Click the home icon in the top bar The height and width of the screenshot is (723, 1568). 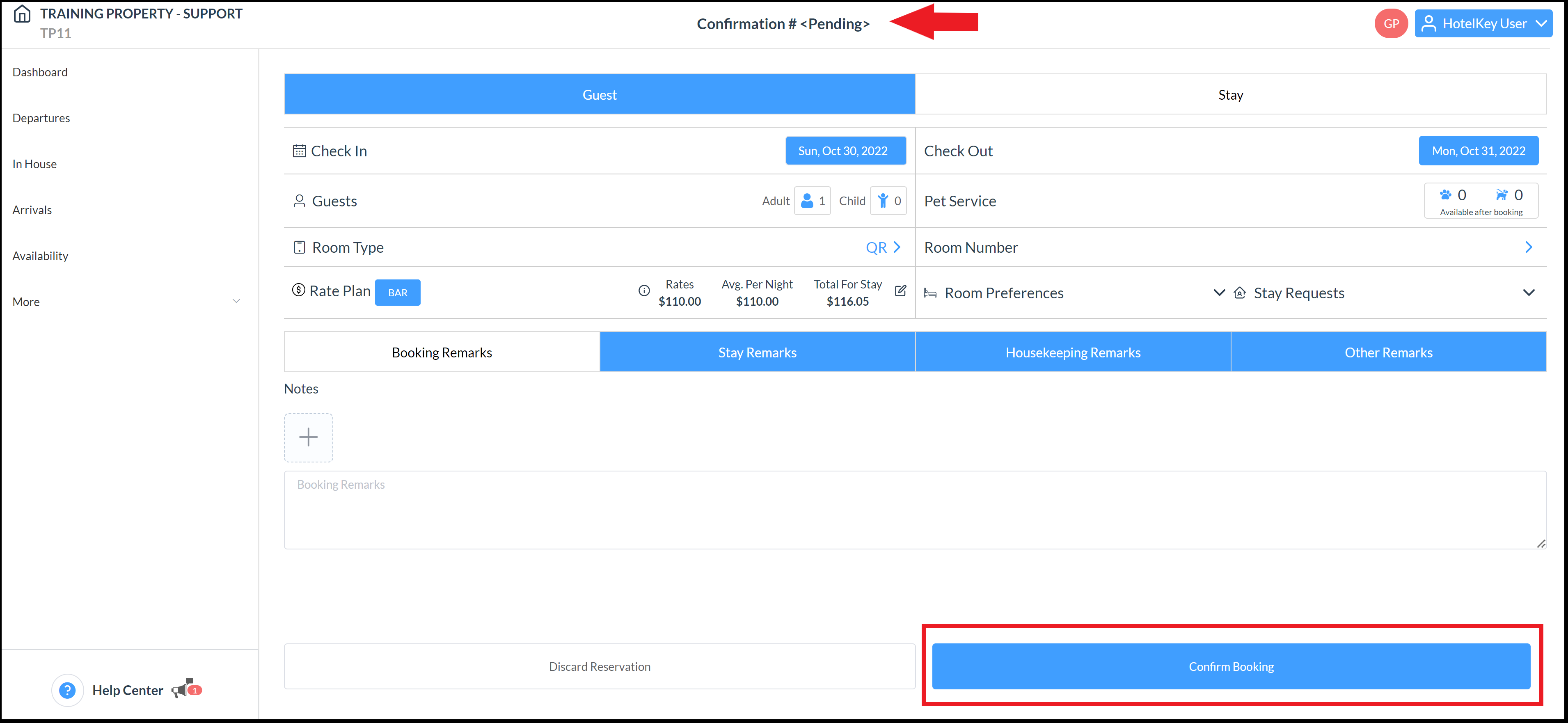point(22,14)
